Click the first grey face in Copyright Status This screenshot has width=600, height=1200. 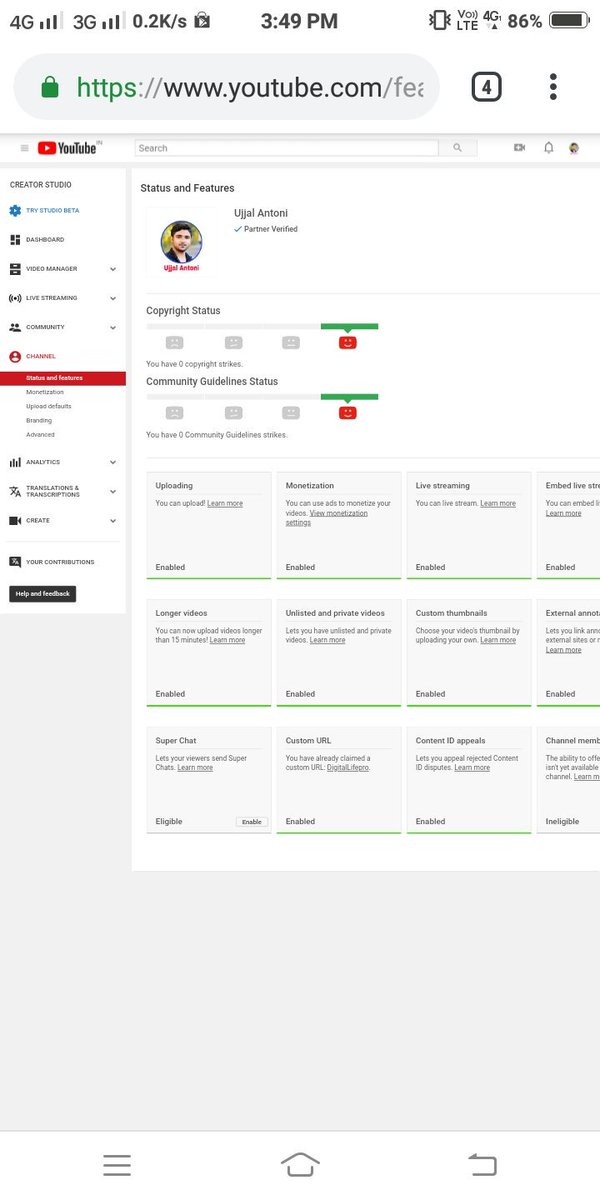[x=174, y=342]
